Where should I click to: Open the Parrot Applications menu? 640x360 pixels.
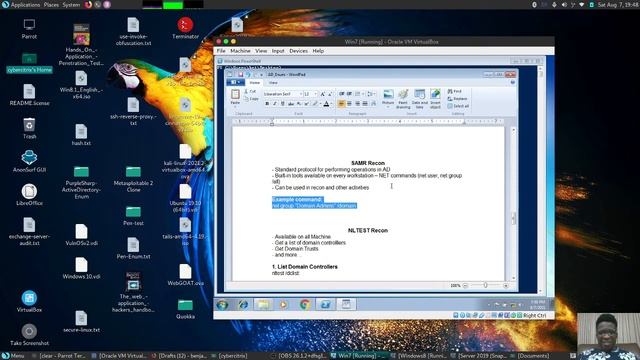(21, 5)
